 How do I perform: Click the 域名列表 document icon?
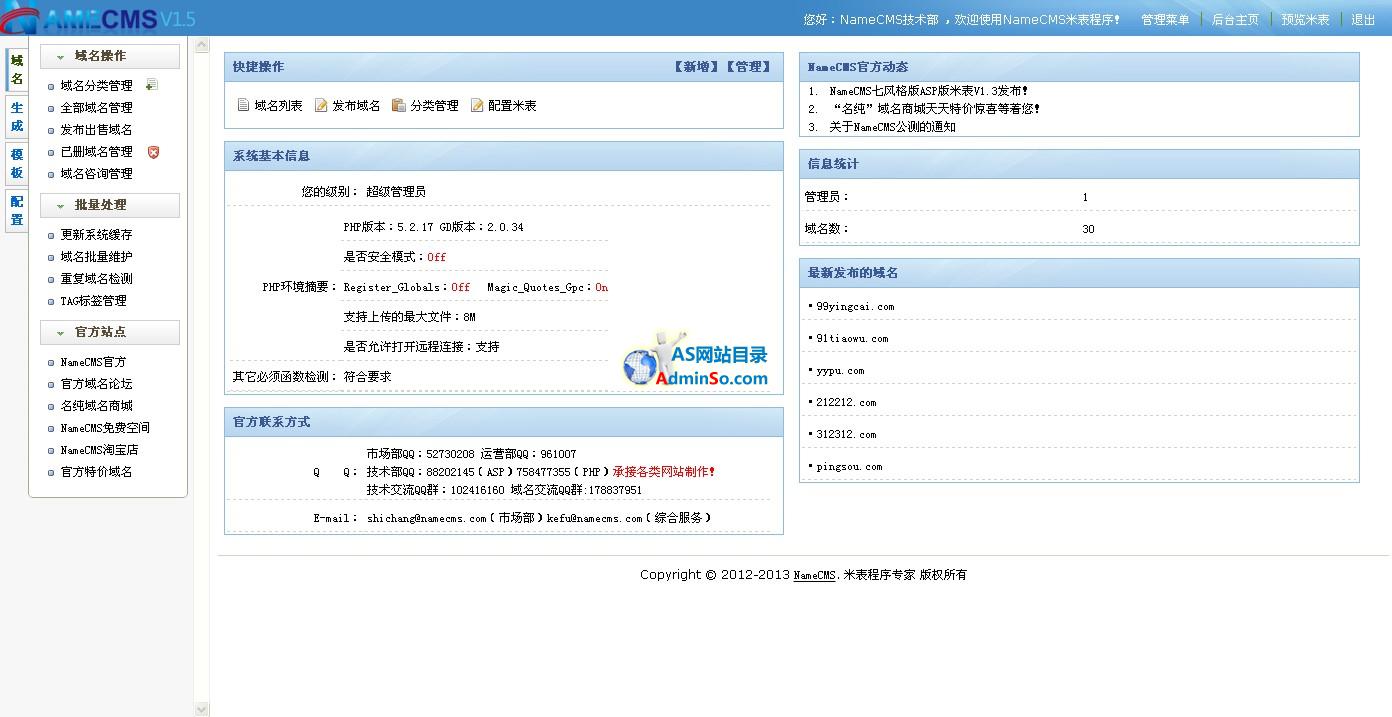pyautogui.click(x=243, y=105)
